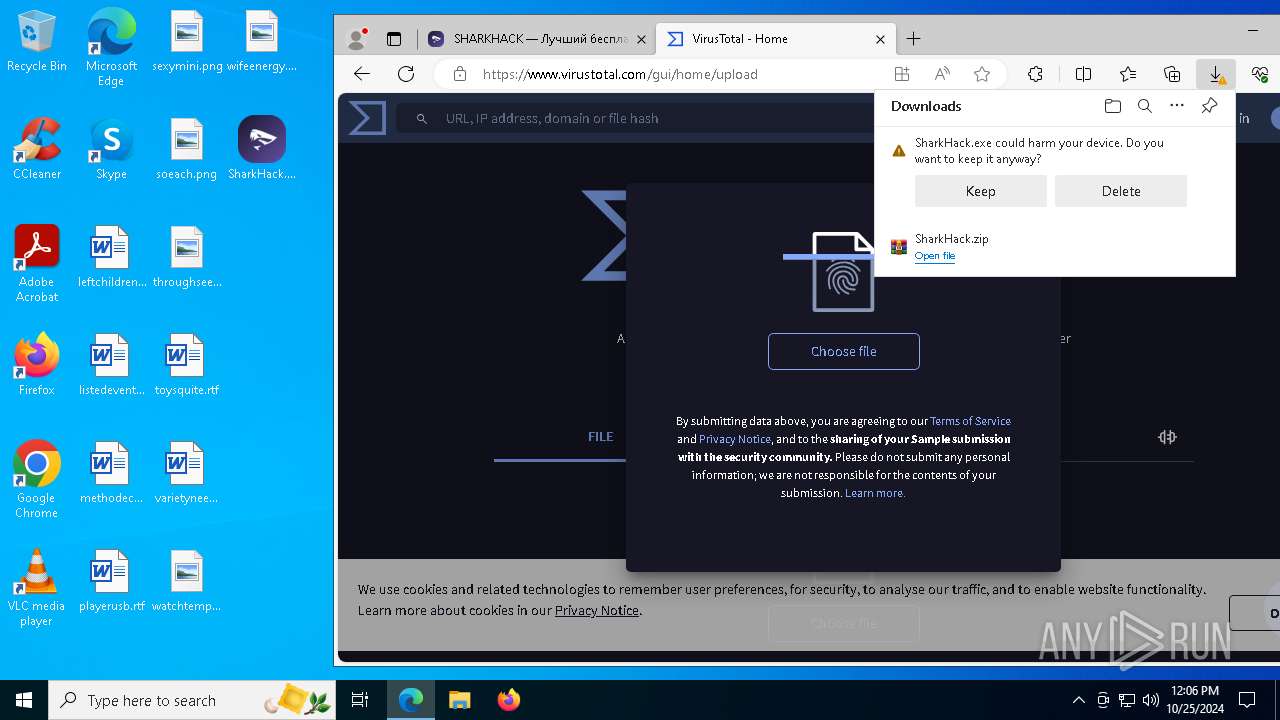
Task: Toggle Edge split screen view
Action: (1083, 74)
